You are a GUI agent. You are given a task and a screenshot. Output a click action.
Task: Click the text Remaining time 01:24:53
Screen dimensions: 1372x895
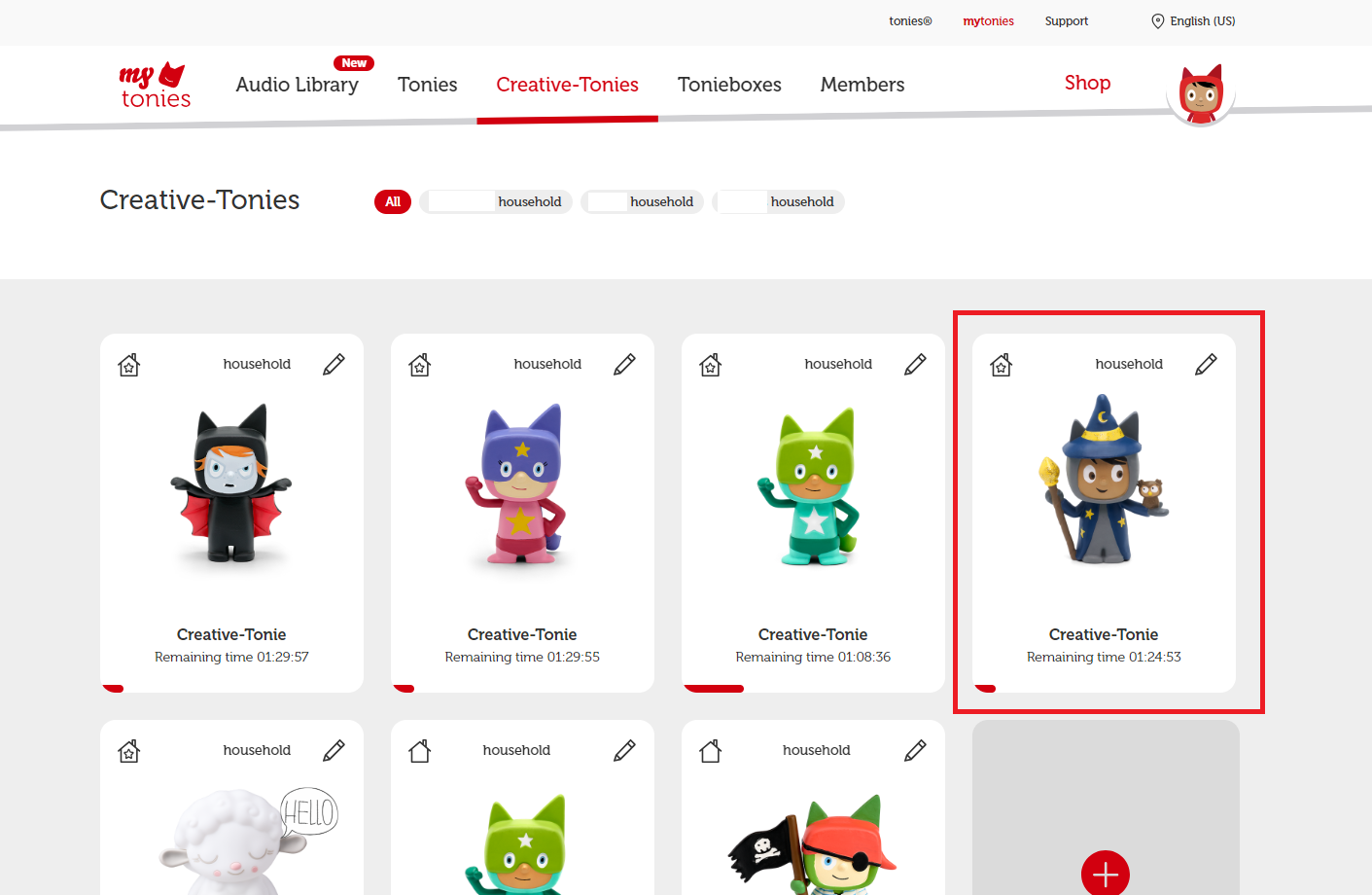coord(1104,658)
